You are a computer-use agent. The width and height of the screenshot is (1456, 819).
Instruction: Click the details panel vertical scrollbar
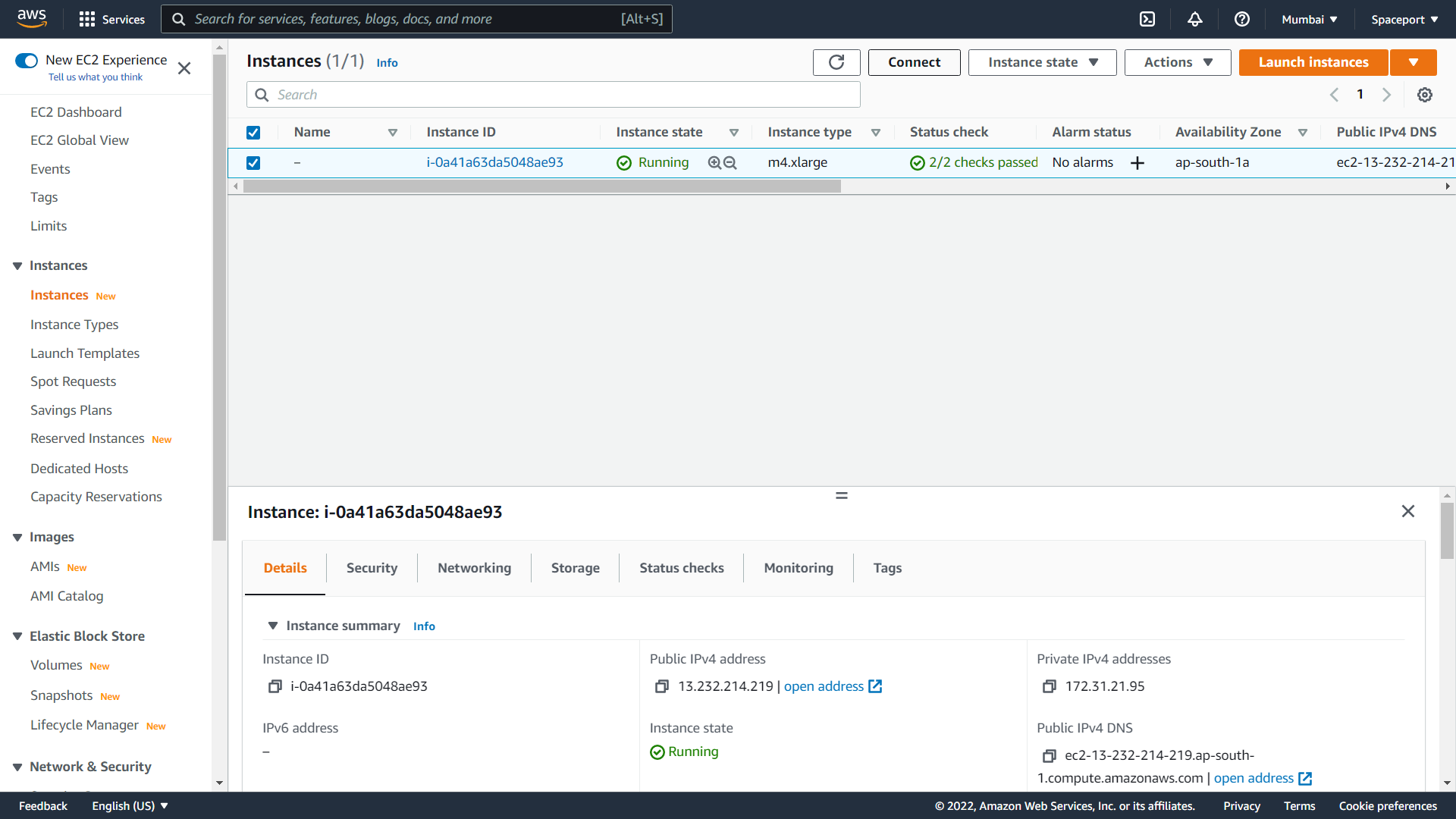pyautogui.click(x=1448, y=531)
